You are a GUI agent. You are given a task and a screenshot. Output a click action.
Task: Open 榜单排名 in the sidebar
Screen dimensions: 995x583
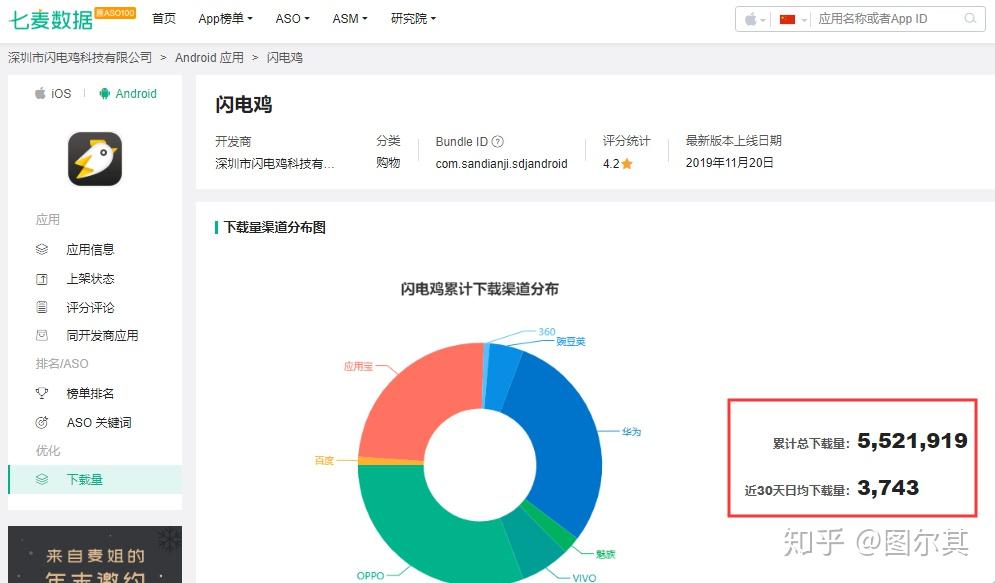pos(90,393)
